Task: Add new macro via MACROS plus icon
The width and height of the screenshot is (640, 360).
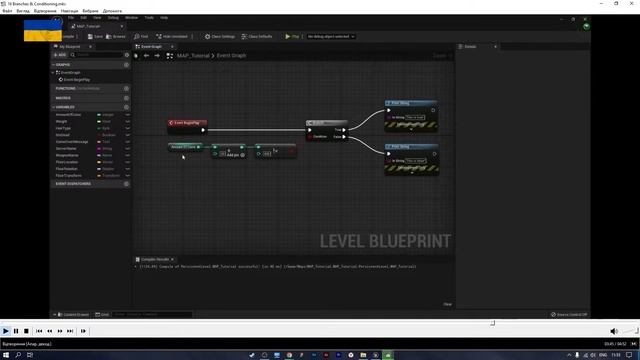Action: (x=127, y=98)
